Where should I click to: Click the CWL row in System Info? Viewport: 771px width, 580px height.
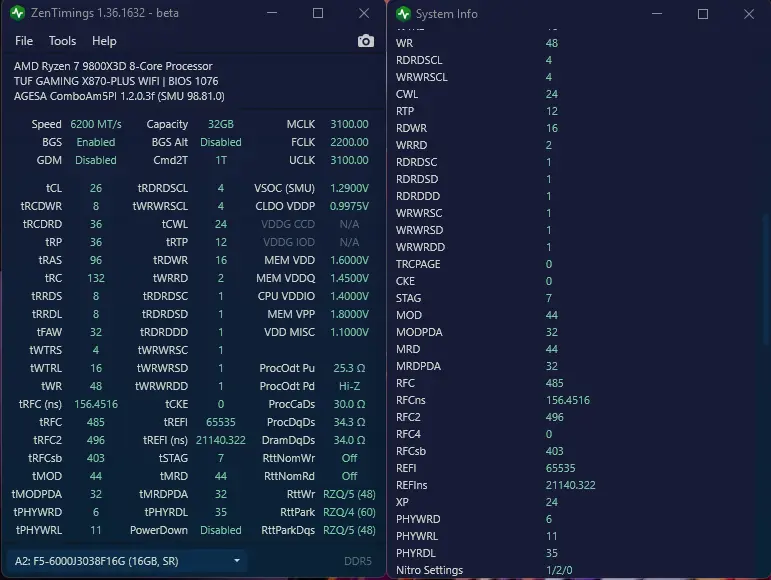click(575, 94)
